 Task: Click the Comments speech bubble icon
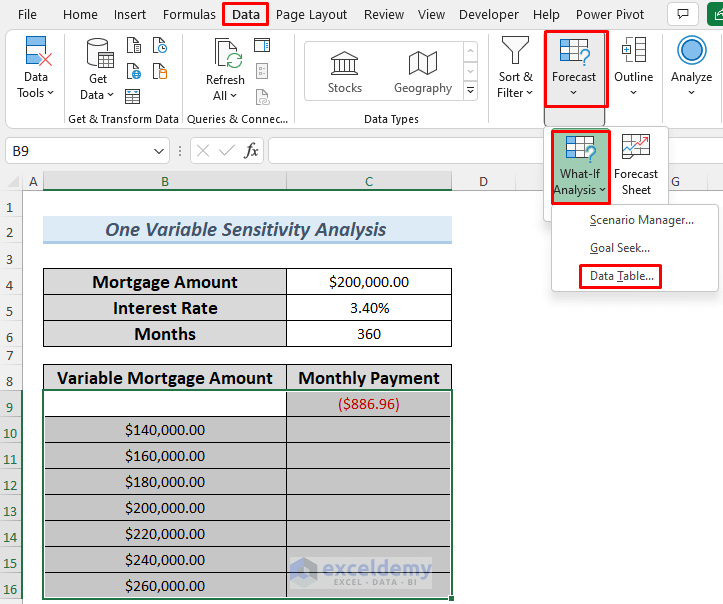[683, 14]
